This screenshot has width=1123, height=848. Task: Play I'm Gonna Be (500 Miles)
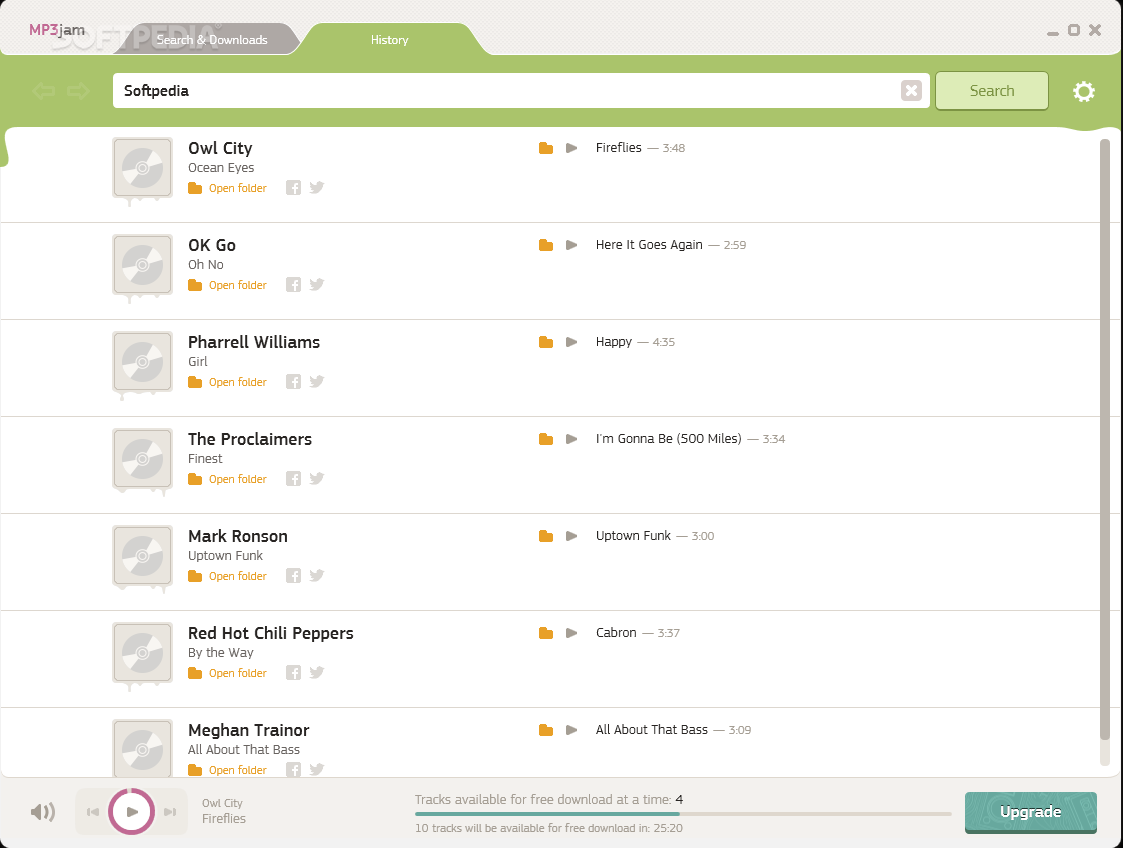572,439
